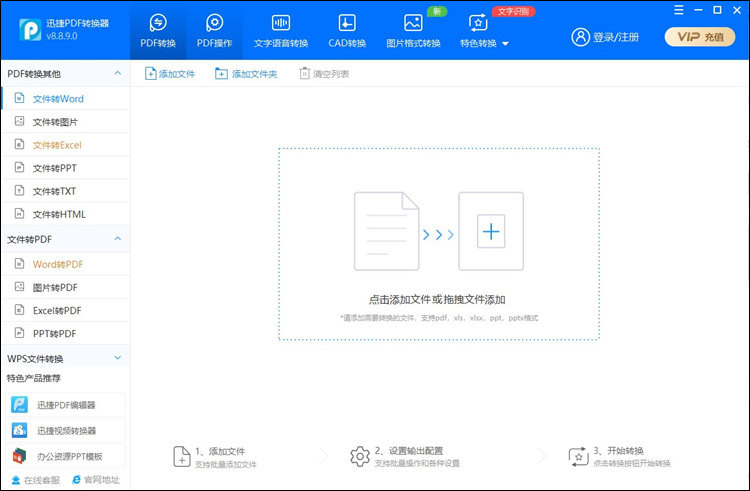The width and height of the screenshot is (750, 491).
Task: Click the 迅捷视频转换器 product icon
Action: point(20,431)
